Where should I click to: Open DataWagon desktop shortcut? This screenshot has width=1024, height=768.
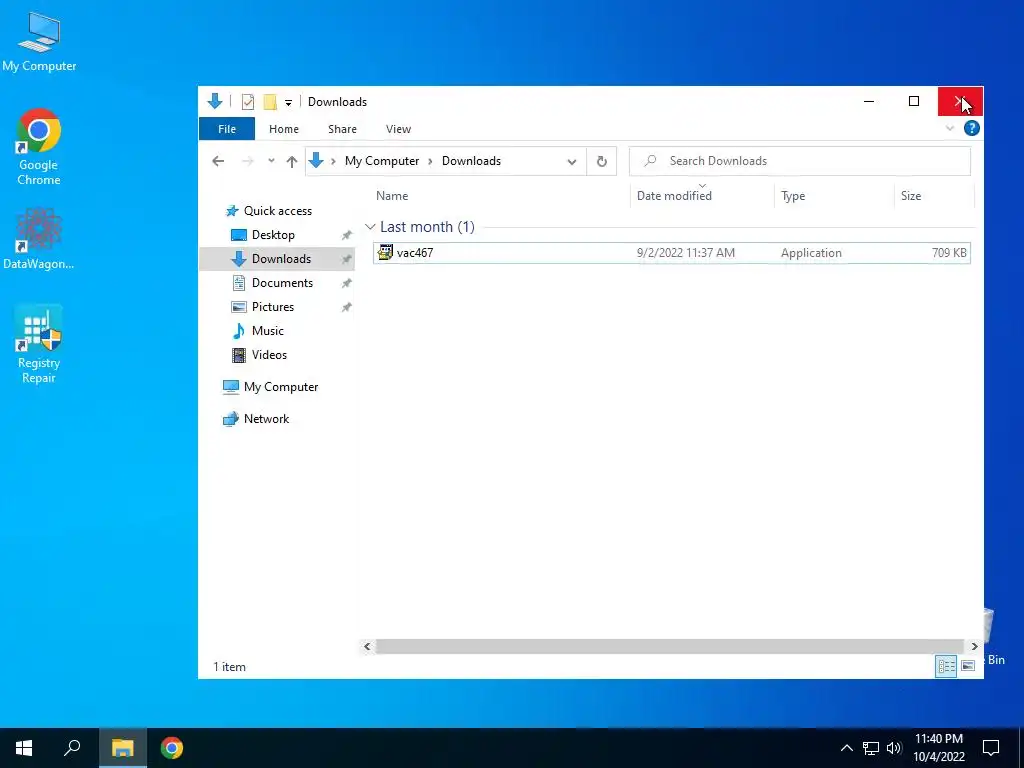(39, 238)
